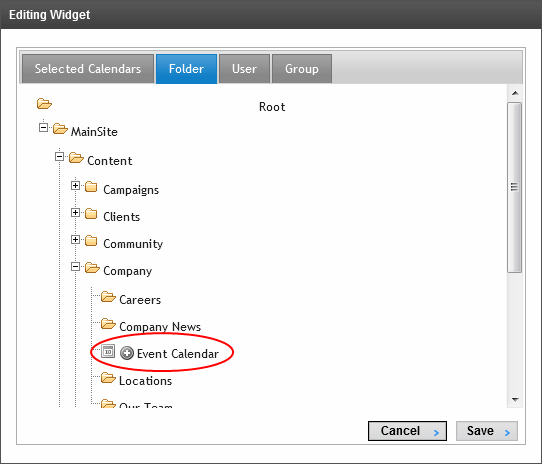
Task: Click the MainSite folder icon
Action: point(60,129)
